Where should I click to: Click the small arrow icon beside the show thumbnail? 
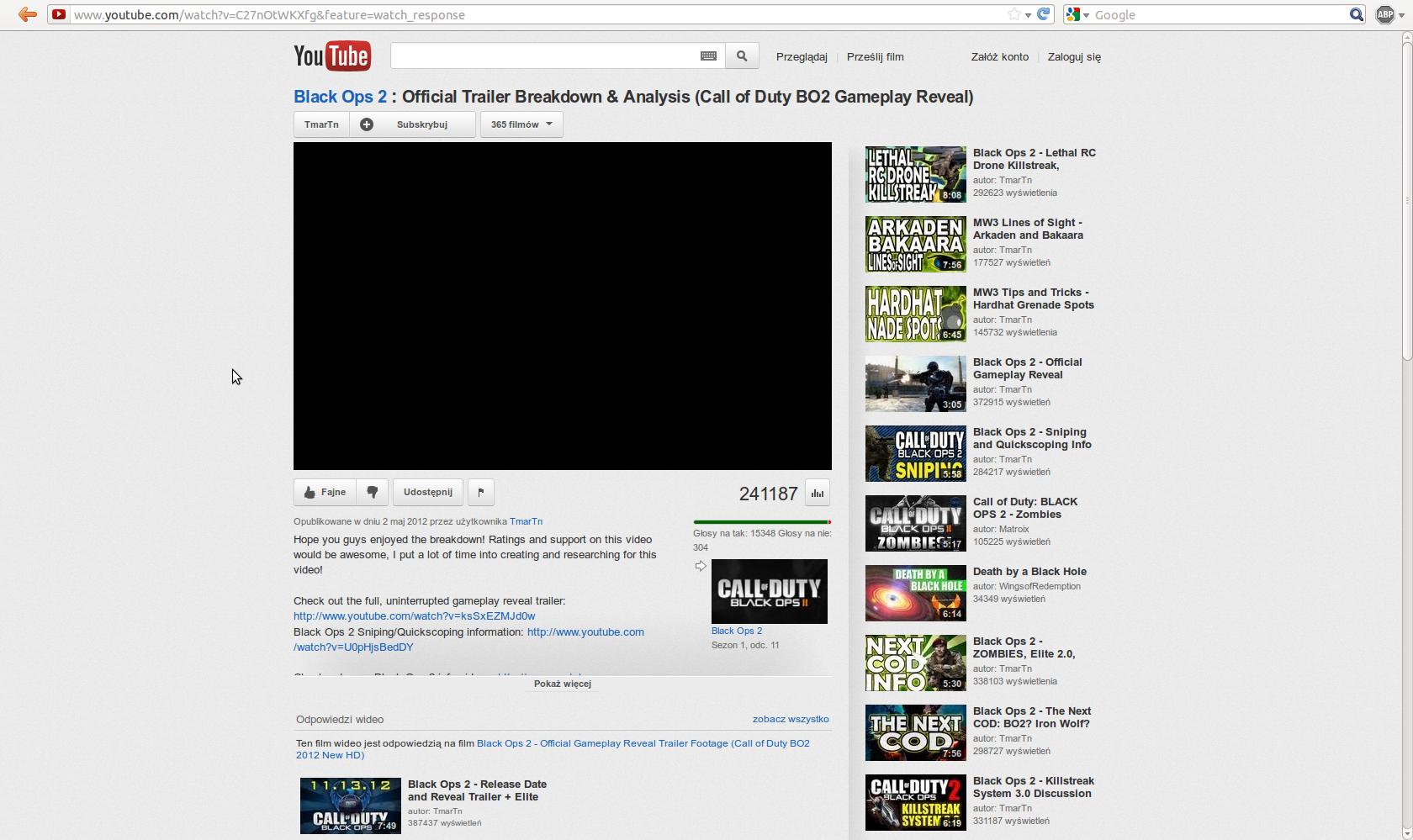701,567
